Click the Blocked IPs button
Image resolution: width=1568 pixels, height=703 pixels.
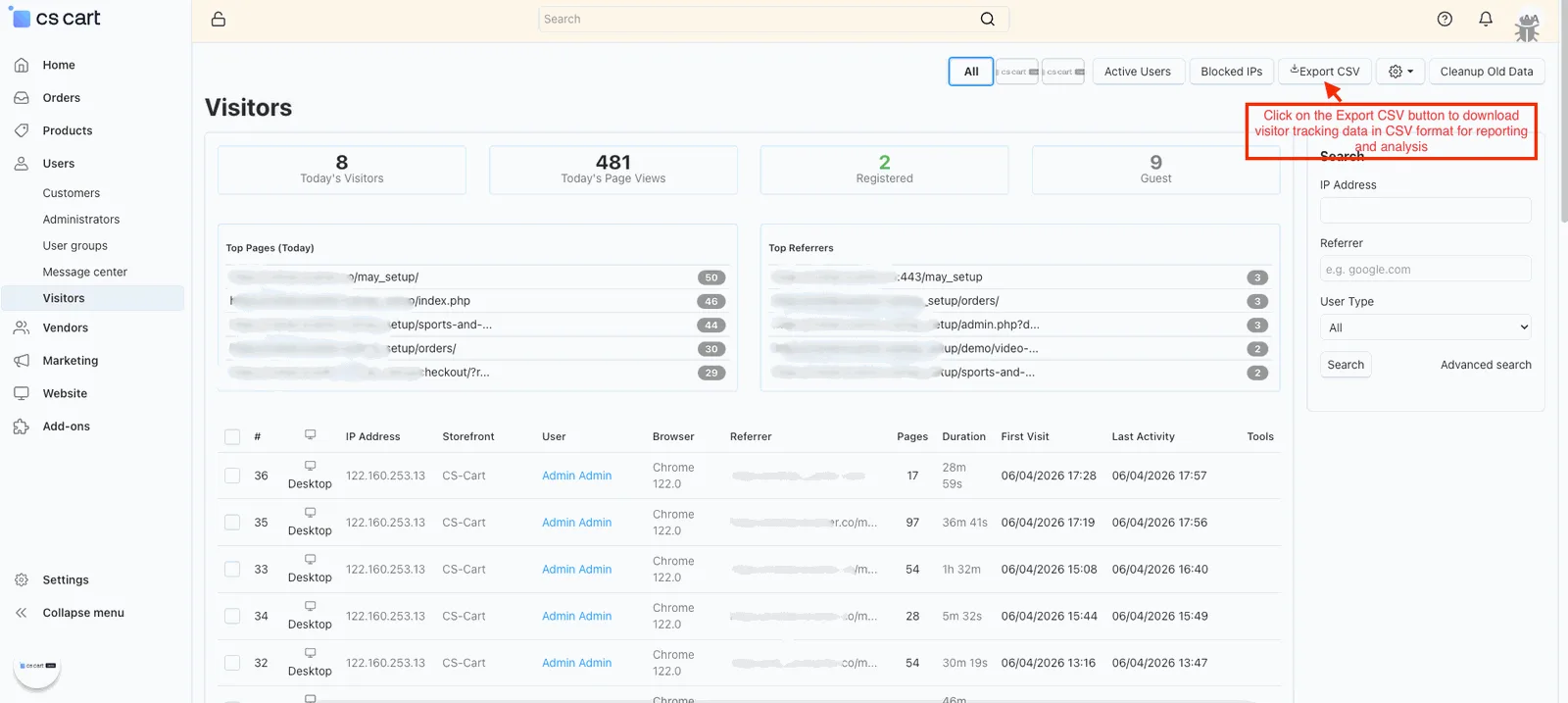(x=1232, y=72)
